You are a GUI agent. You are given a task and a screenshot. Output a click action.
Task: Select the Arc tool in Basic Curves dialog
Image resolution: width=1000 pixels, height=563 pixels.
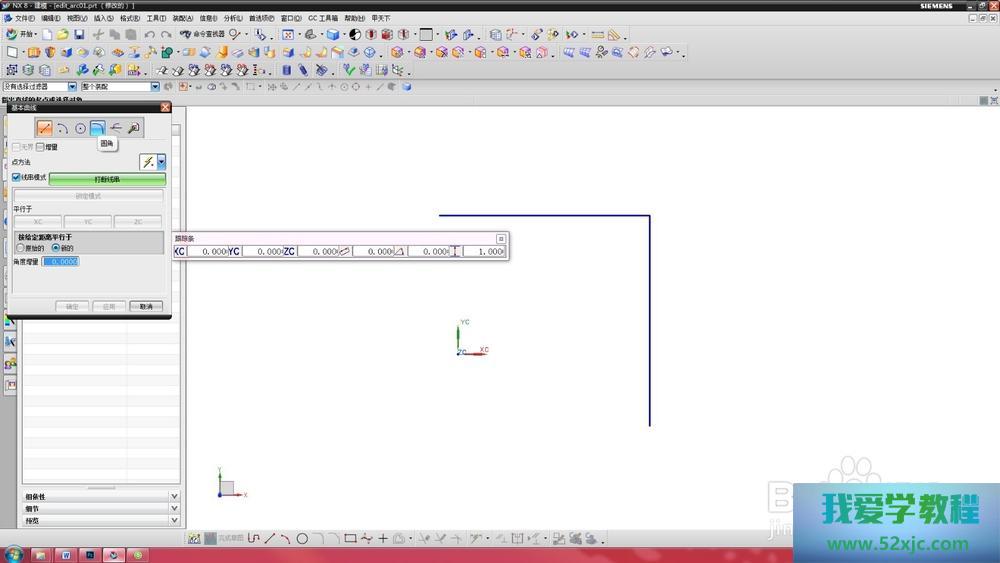pyautogui.click(x=62, y=128)
